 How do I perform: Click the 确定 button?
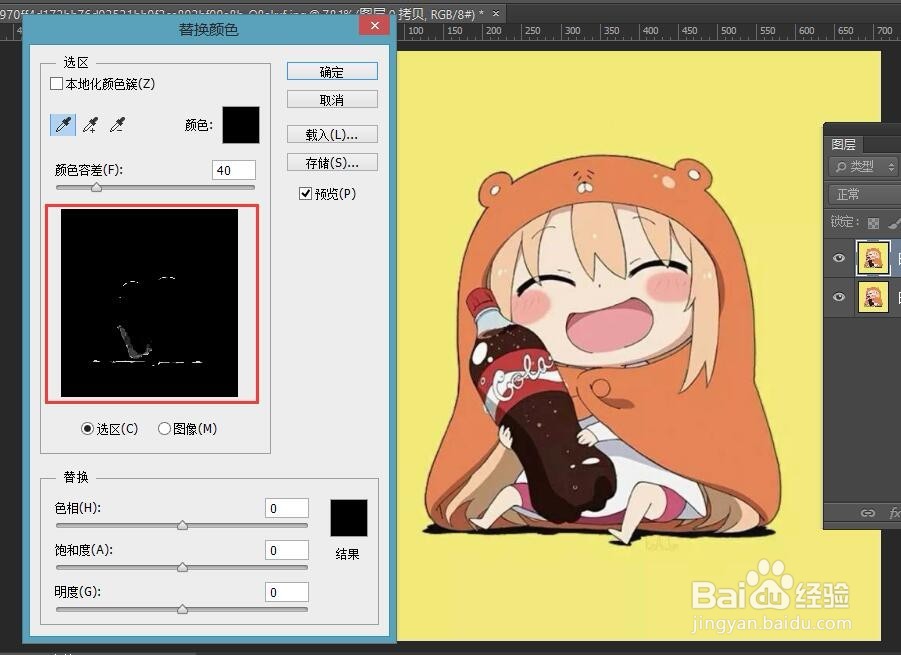(x=332, y=72)
